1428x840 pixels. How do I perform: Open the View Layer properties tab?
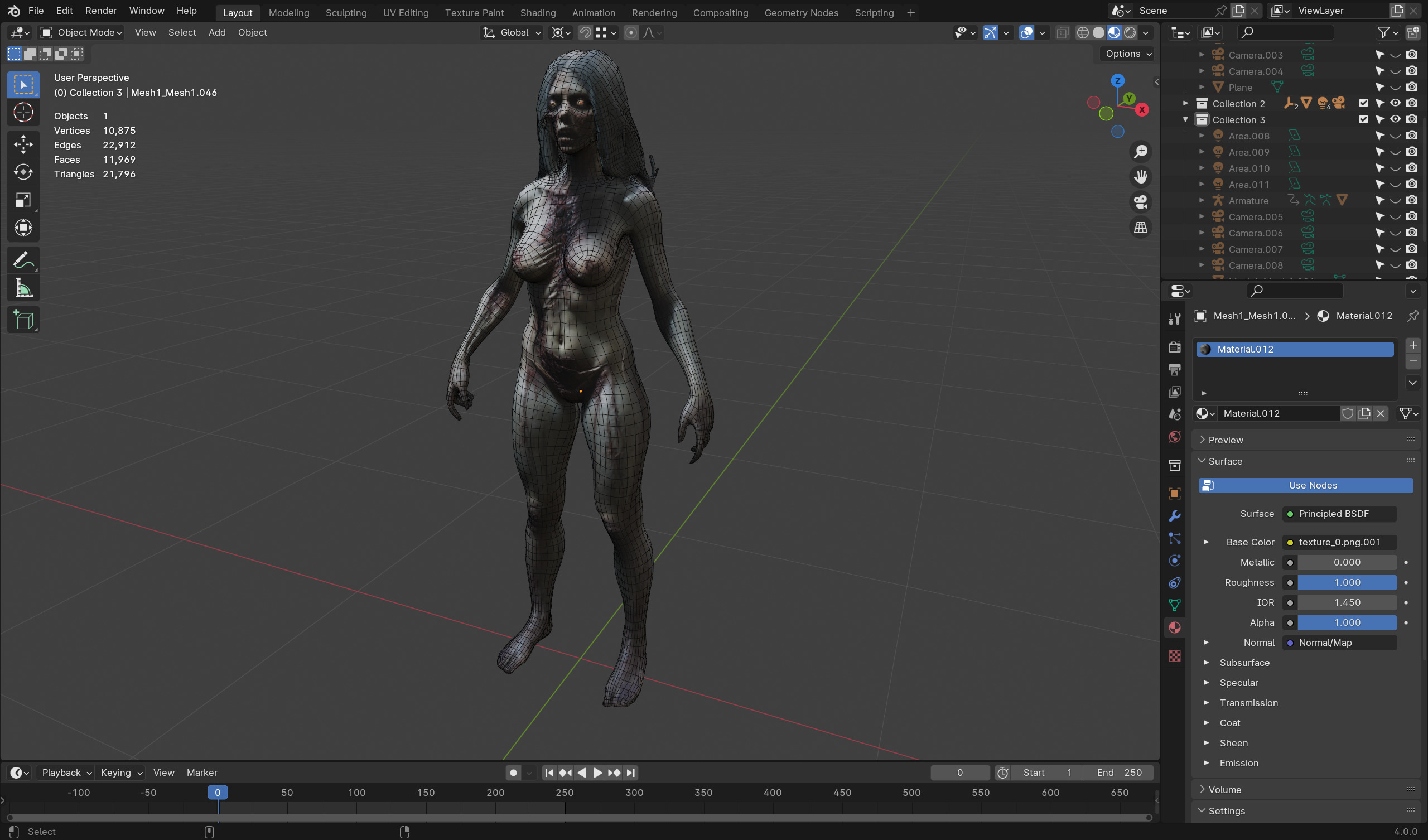1174,392
